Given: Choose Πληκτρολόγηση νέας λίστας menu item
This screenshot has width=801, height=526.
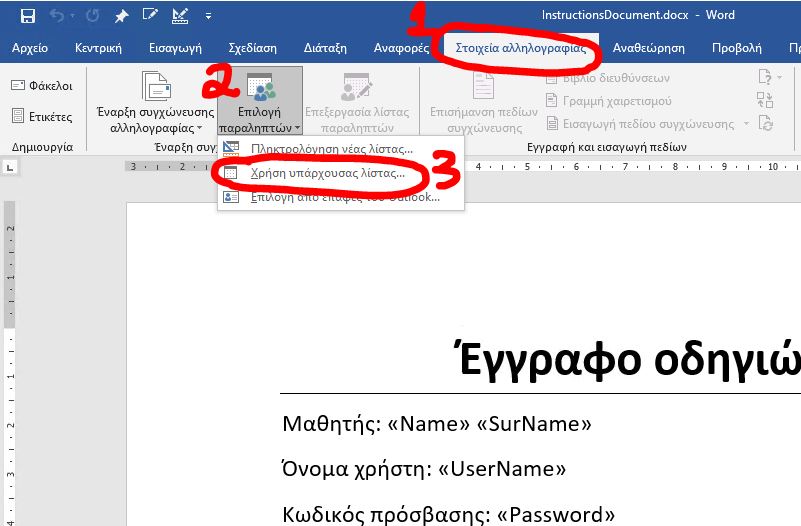Looking at the screenshot, I should tap(341, 149).
